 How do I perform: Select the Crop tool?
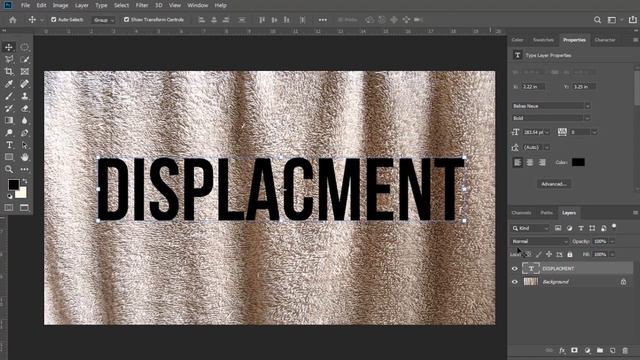coord(9,71)
